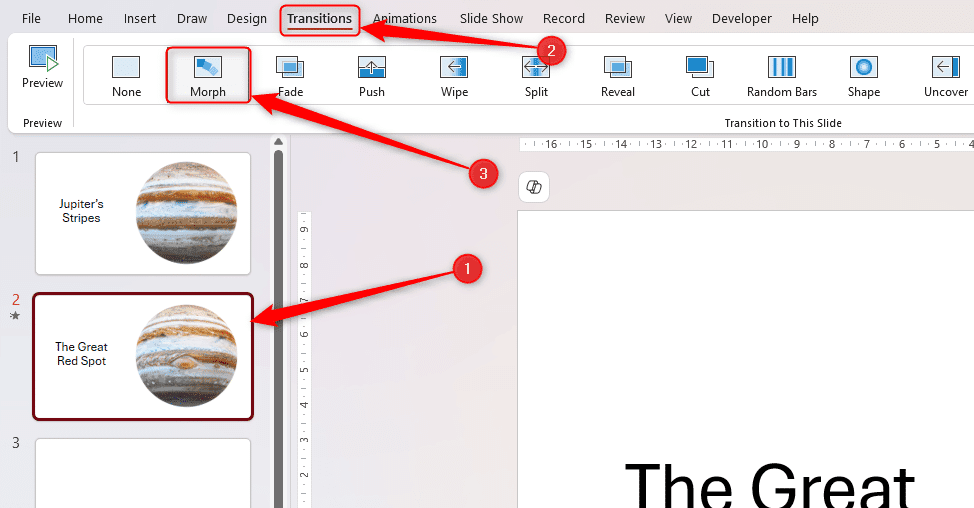Switch to the Insert tab
The height and width of the screenshot is (508, 974).
(x=140, y=19)
